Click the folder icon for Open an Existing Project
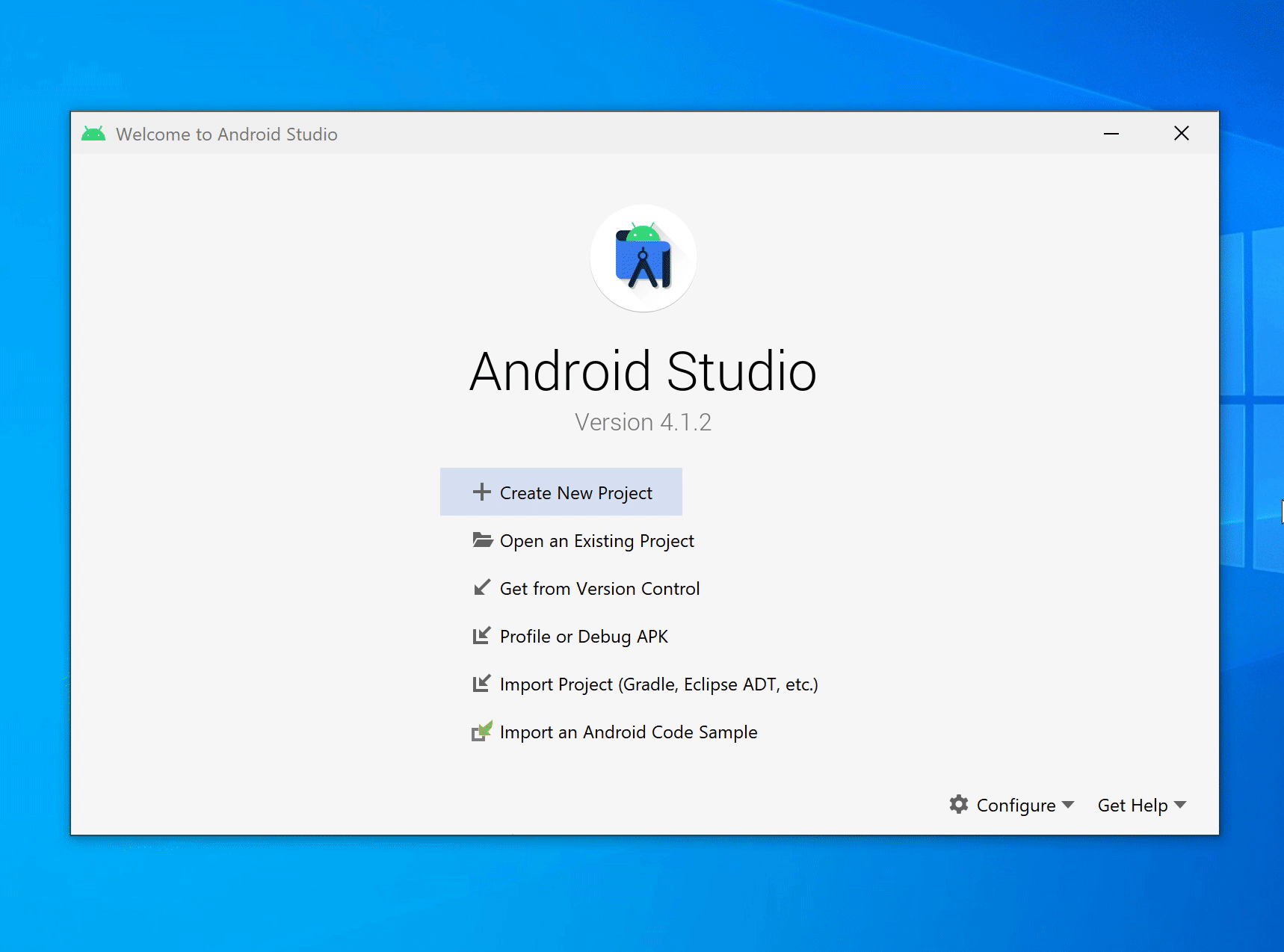1284x952 pixels. click(x=482, y=540)
